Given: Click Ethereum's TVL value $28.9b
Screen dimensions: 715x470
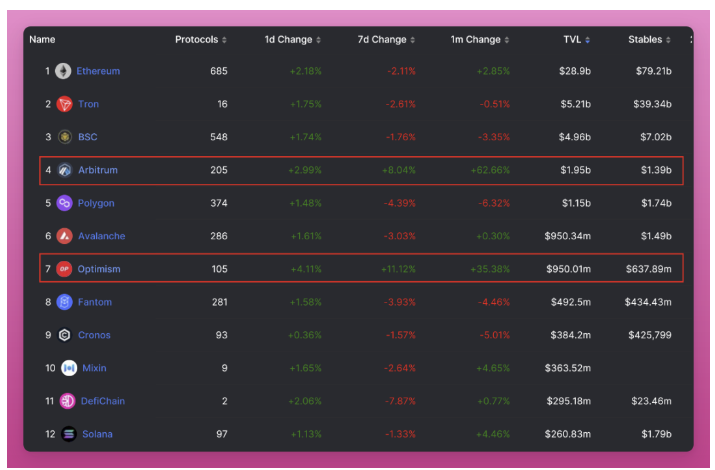Looking at the screenshot, I should [x=575, y=71].
